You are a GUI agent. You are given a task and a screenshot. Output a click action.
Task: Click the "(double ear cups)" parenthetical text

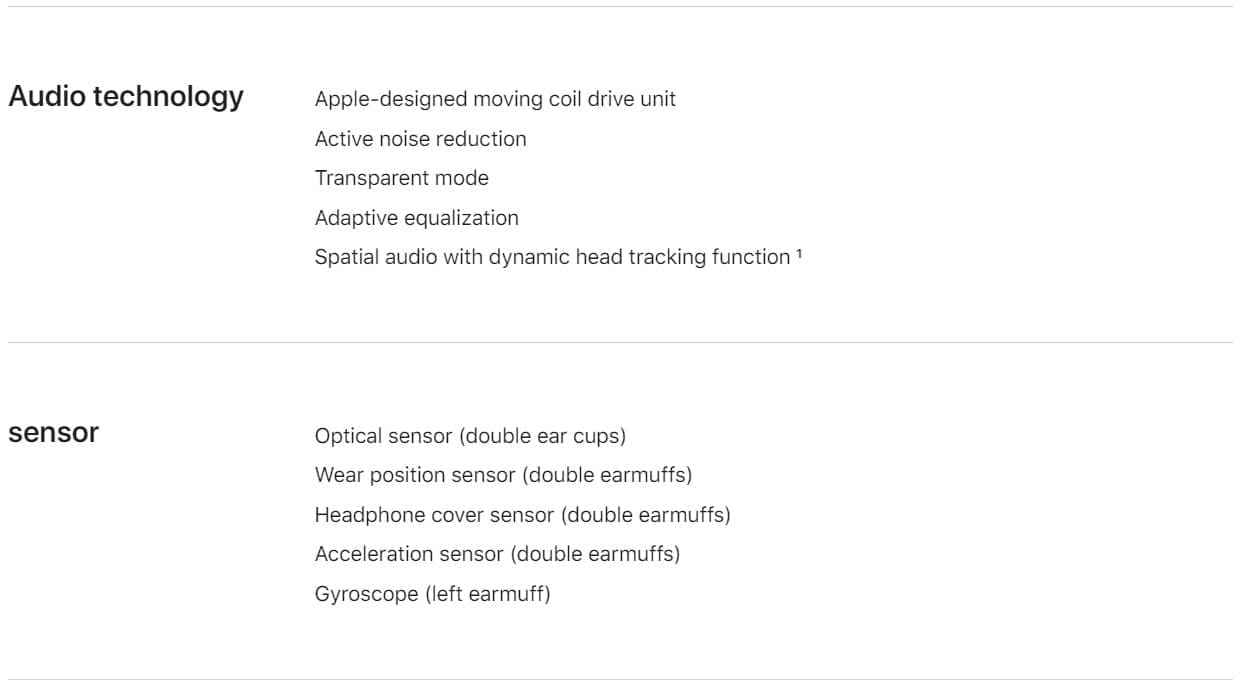546,436
